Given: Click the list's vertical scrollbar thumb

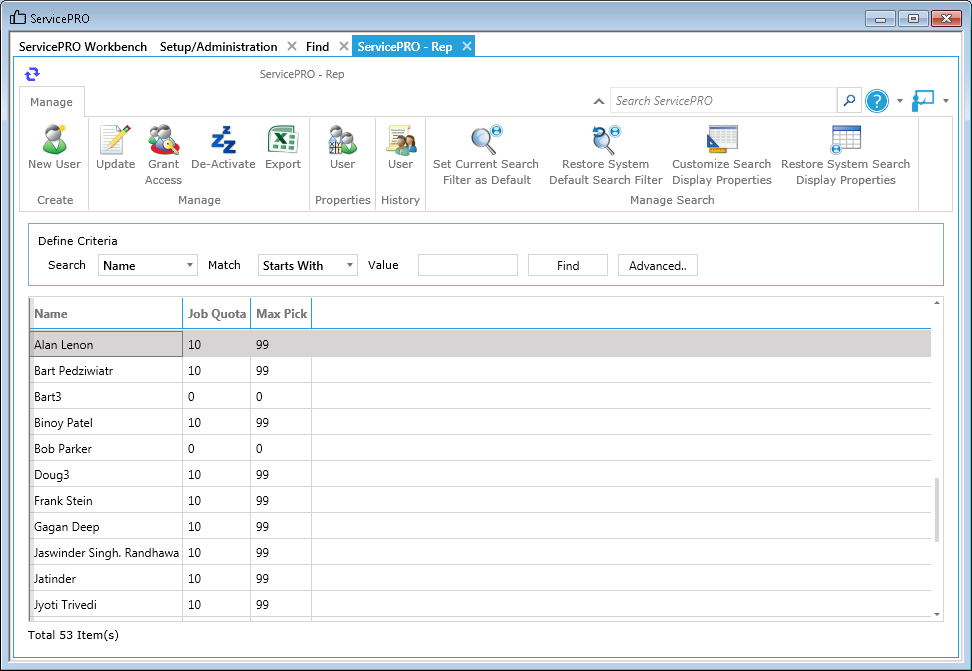Looking at the screenshot, I should tap(937, 510).
